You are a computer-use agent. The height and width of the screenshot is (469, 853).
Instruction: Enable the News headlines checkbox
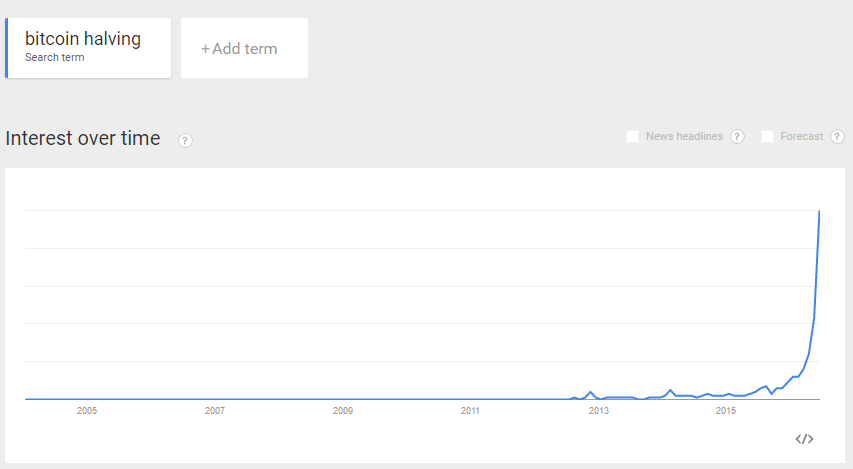pos(632,137)
